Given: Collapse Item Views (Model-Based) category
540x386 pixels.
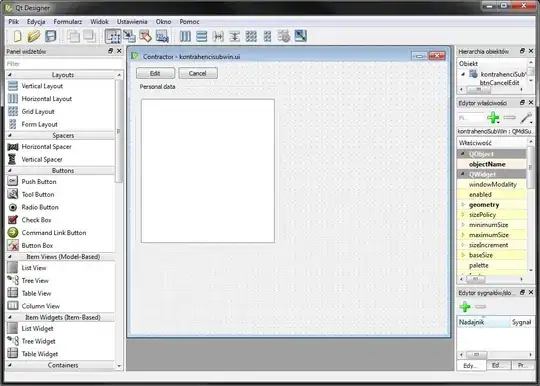Looking at the screenshot, I should (x=10, y=257).
